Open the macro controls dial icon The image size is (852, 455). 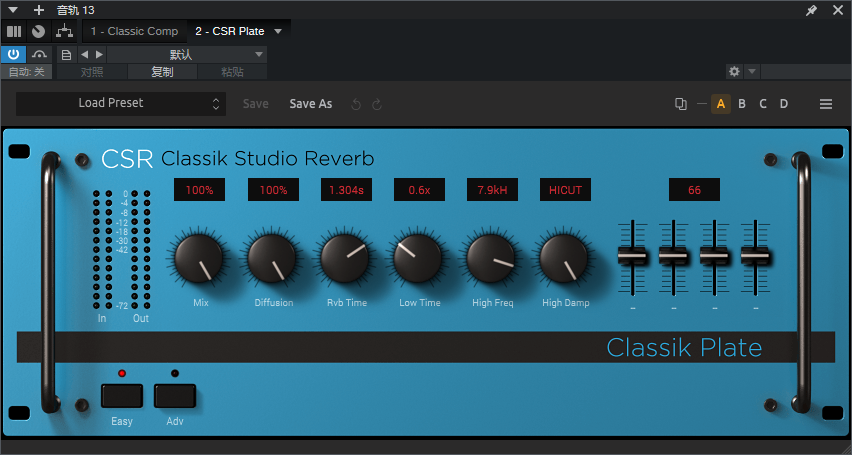click(39, 32)
